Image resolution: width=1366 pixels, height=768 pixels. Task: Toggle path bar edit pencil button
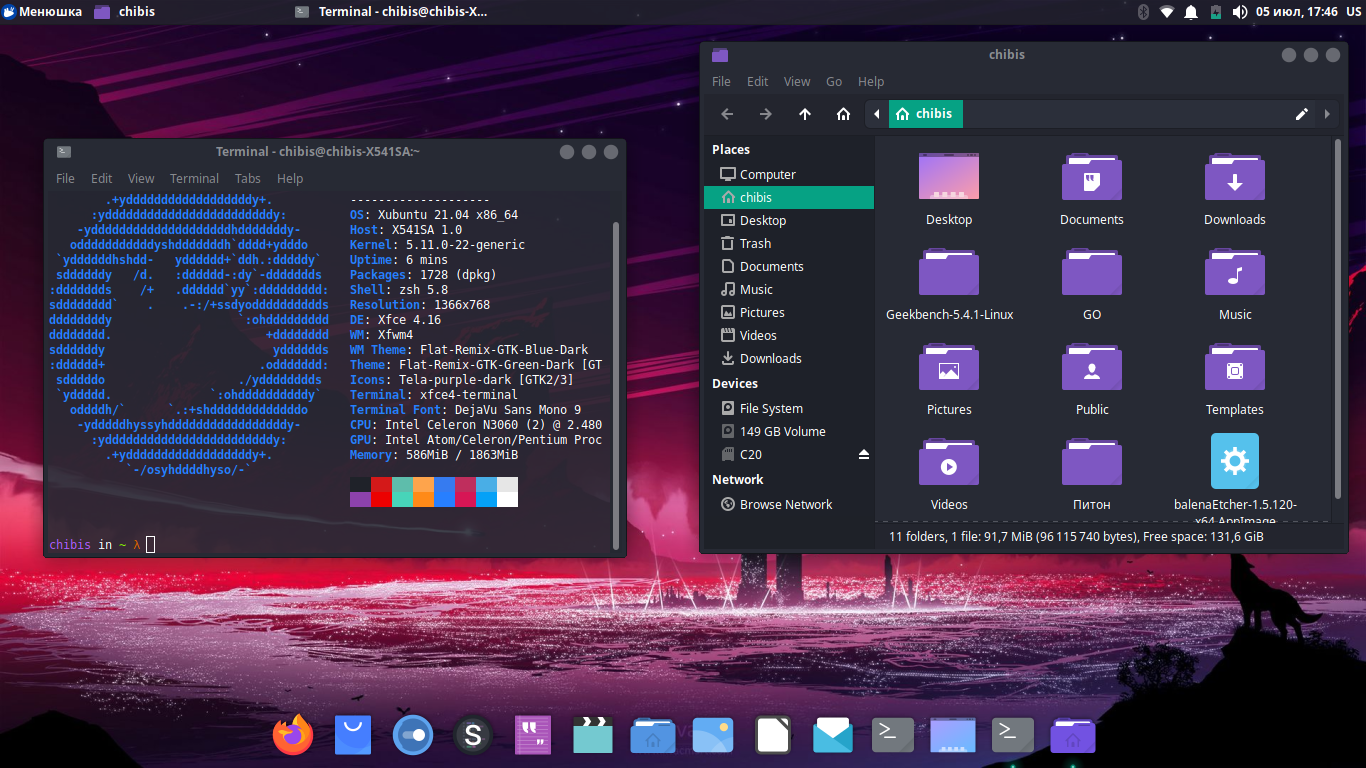click(x=1301, y=114)
